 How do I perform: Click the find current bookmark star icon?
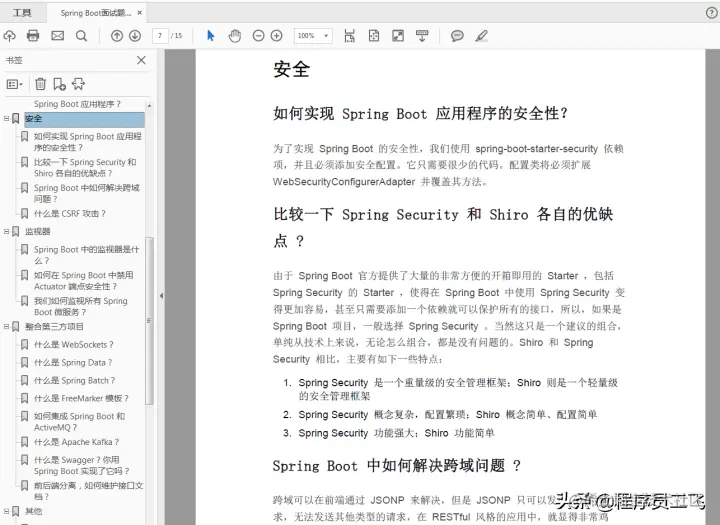pyautogui.click(x=79, y=84)
